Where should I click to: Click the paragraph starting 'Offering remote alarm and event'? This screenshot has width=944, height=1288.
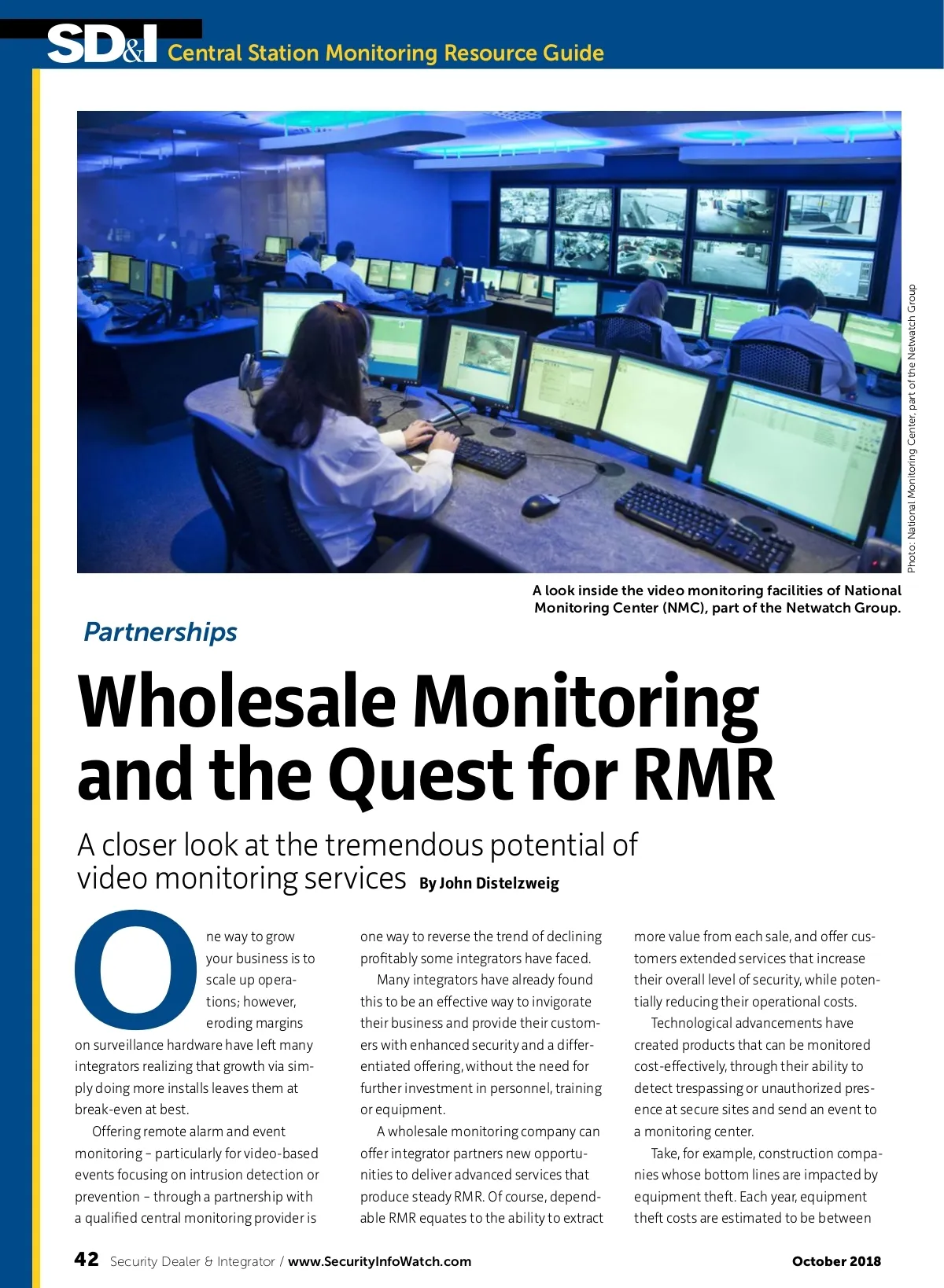[x=197, y=1175]
